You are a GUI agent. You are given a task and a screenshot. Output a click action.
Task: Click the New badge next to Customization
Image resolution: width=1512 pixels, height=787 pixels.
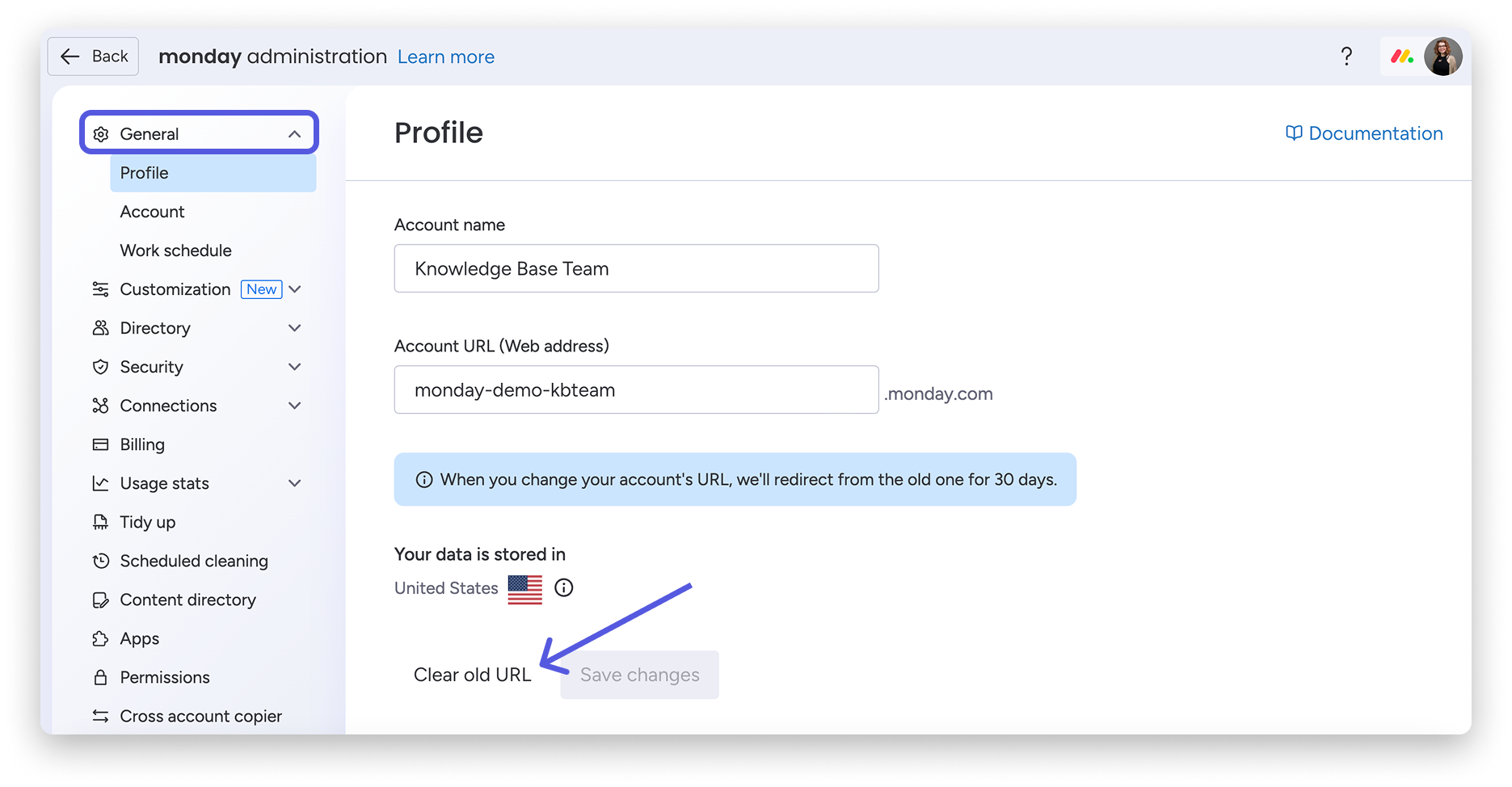(262, 289)
